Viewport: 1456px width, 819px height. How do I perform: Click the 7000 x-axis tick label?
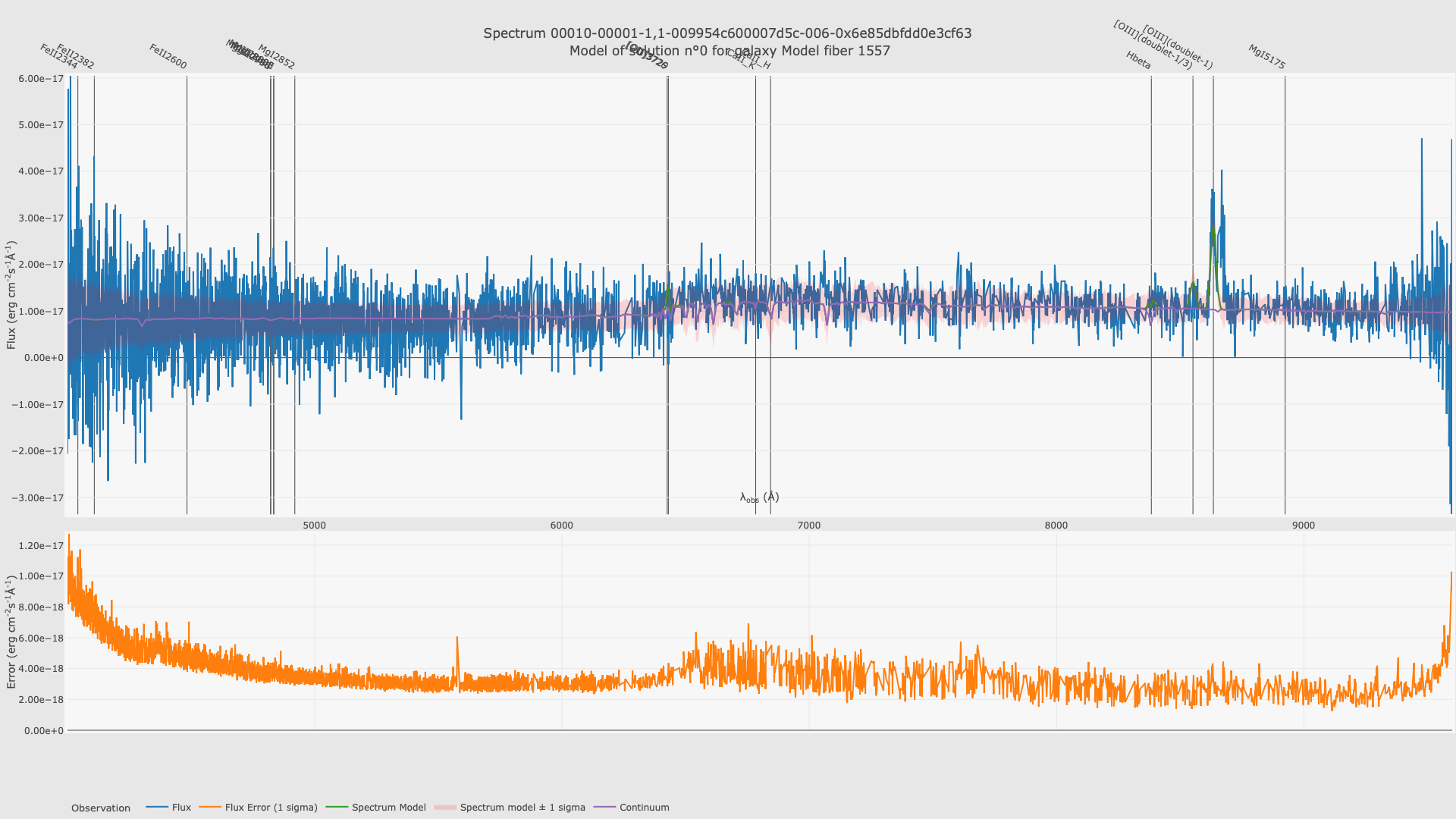pyautogui.click(x=809, y=526)
